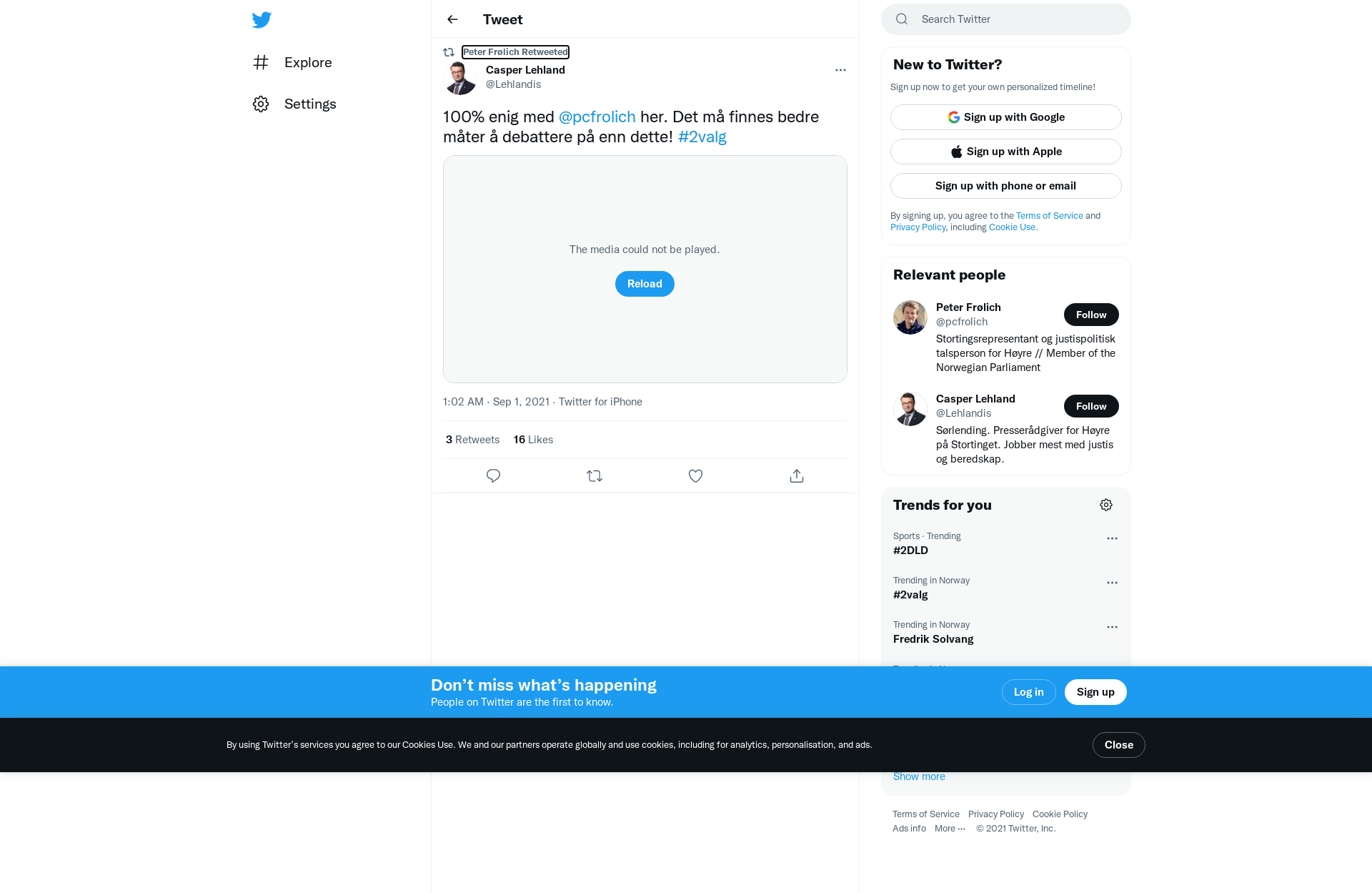The image size is (1372, 893).
Task: Reload the unplayable media
Action: coord(645,284)
